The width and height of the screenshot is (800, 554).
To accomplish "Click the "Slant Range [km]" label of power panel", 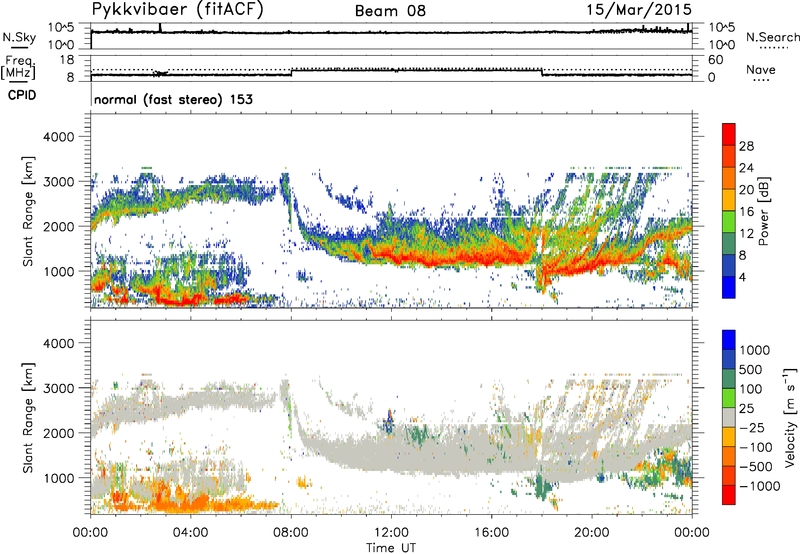I will [28, 211].
